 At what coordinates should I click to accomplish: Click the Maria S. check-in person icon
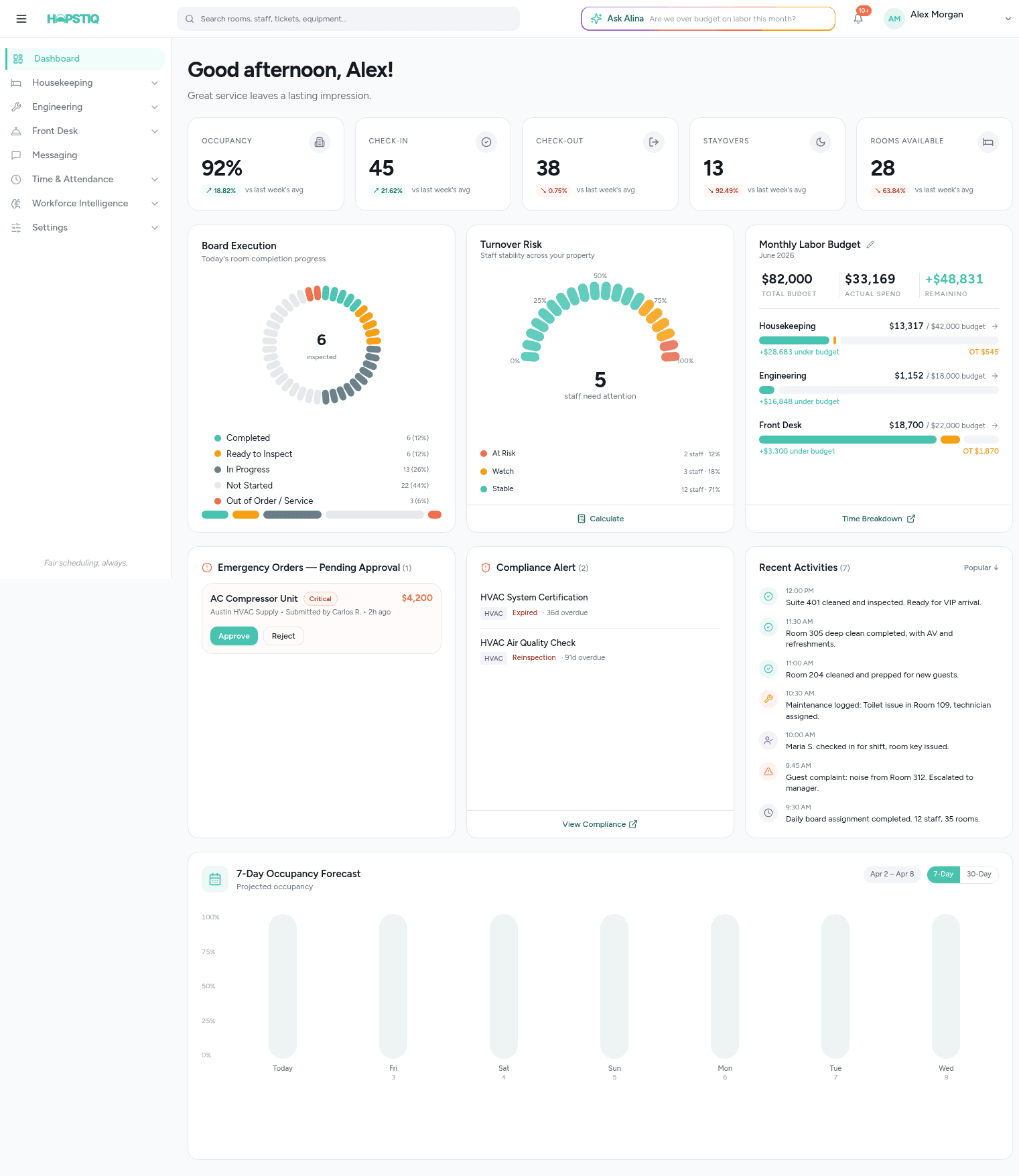click(x=768, y=740)
